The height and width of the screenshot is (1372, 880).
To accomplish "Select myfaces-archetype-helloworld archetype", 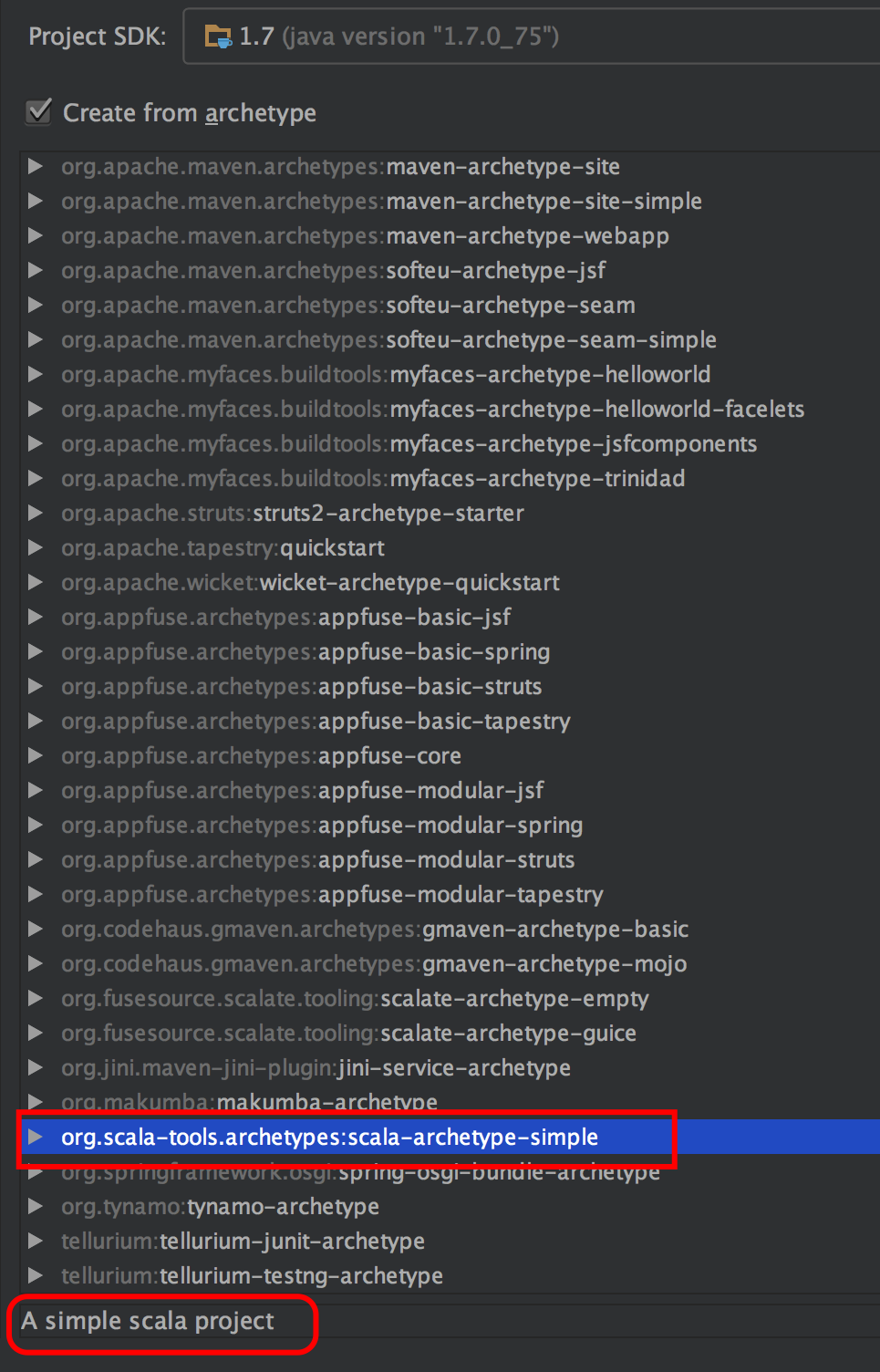I will click(386, 374).
